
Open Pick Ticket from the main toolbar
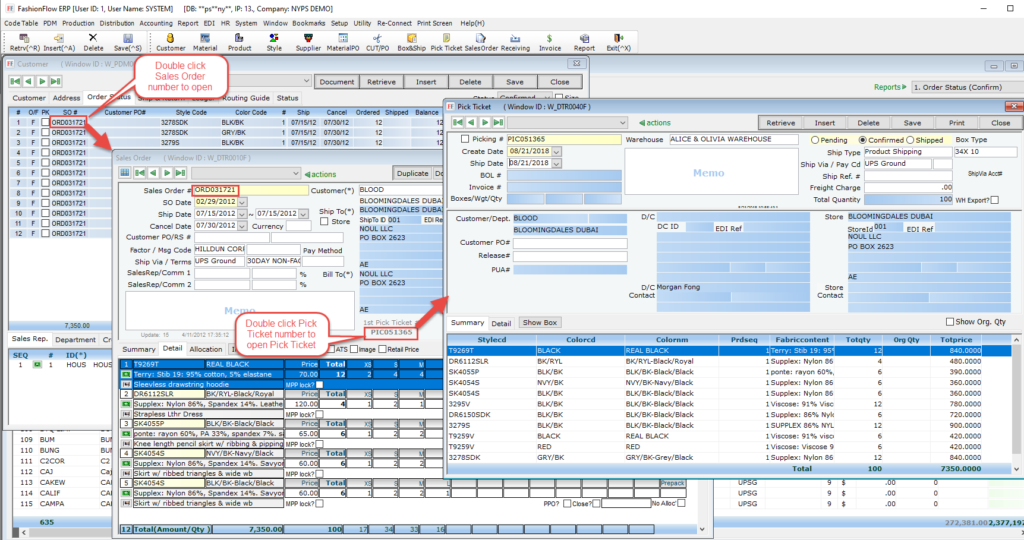click(447, 39)
